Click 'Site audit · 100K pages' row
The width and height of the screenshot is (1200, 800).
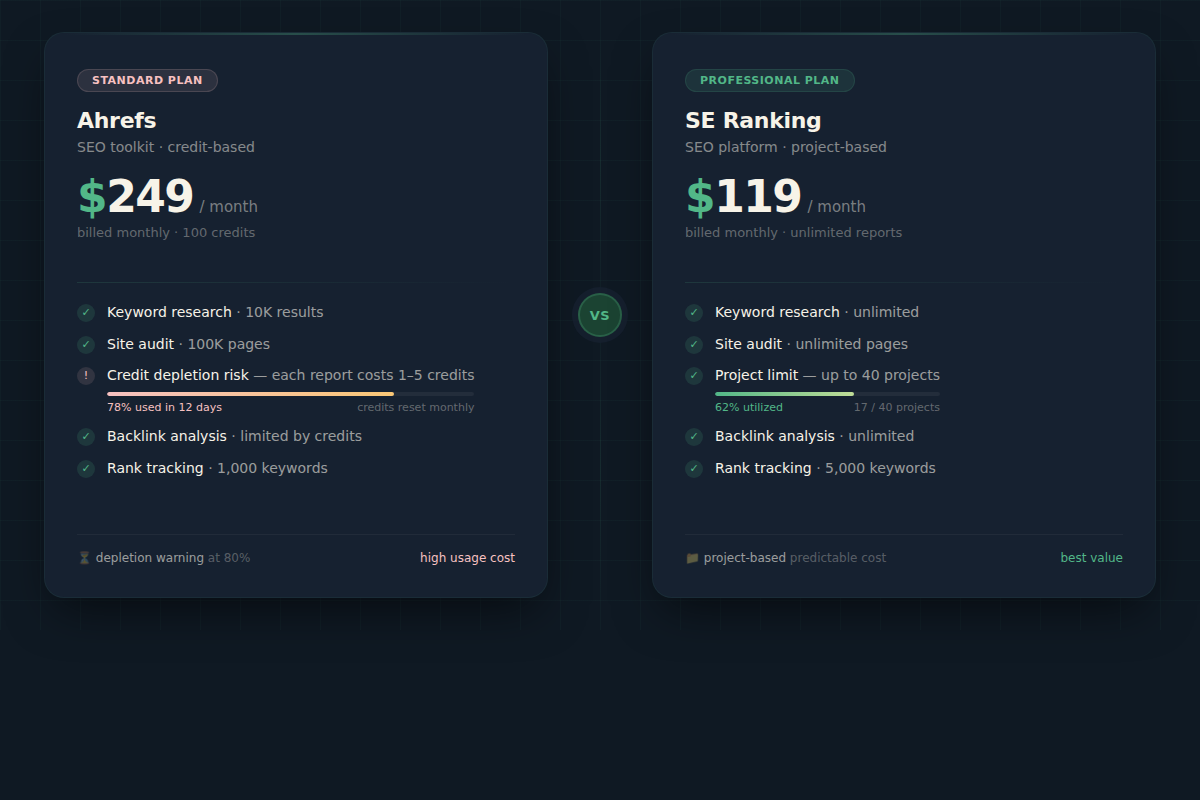pyautogui.click(x=188, y=344)
